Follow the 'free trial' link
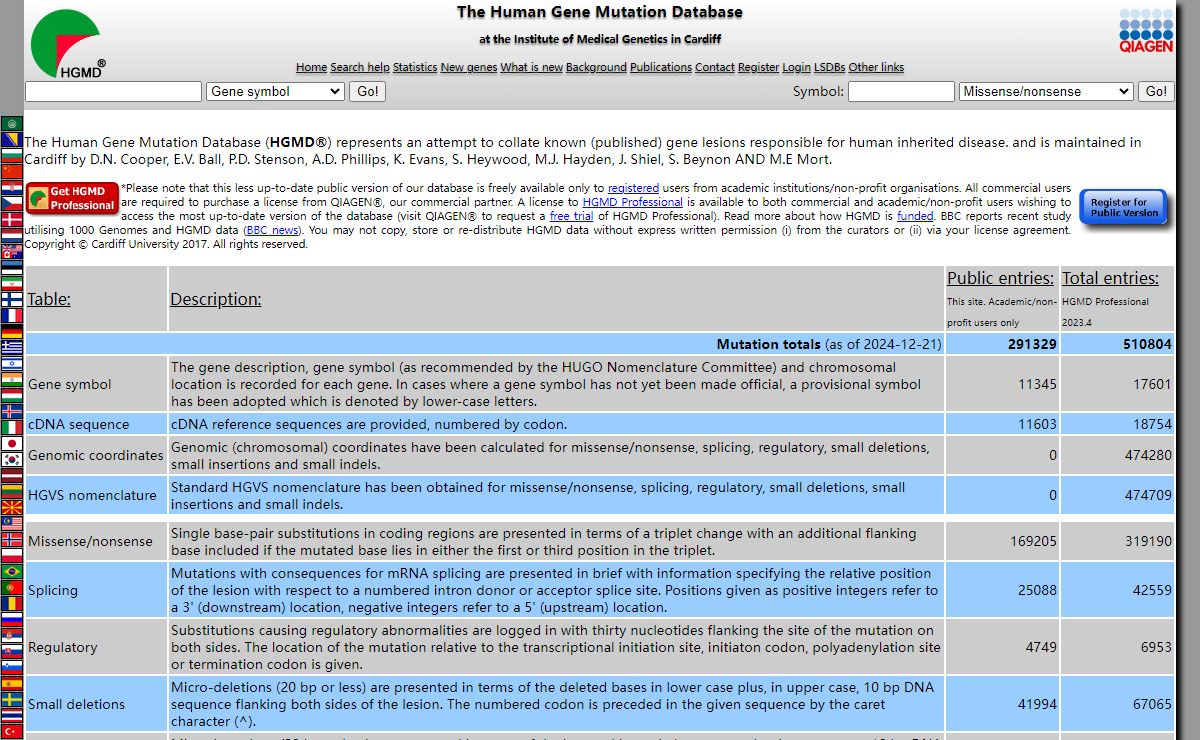Image resolution: width=1200 pixels, height=740 pixels. coord(572,216)
